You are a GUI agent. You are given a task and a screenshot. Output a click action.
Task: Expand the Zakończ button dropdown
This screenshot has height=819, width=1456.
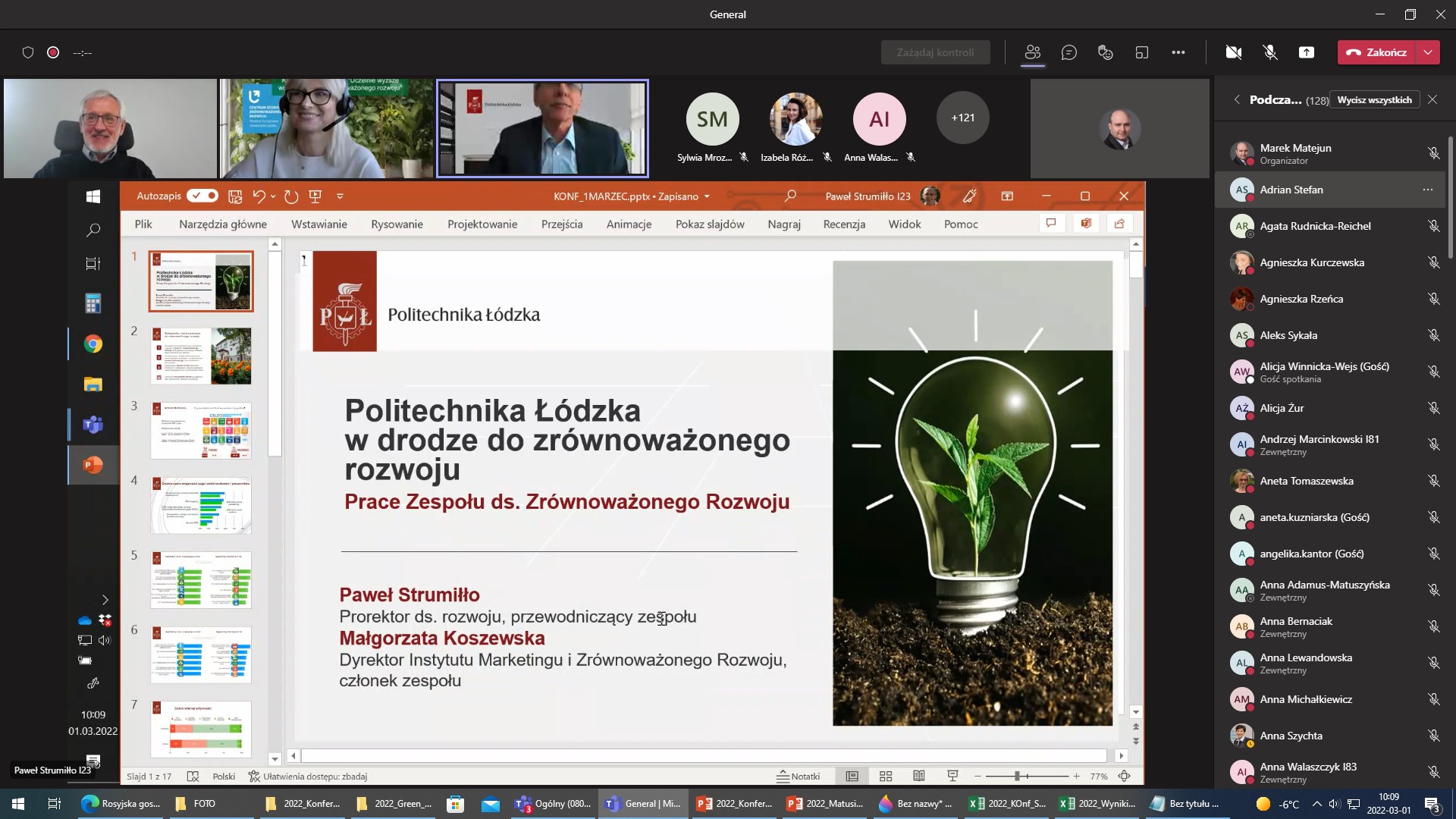click(1429, 52)
